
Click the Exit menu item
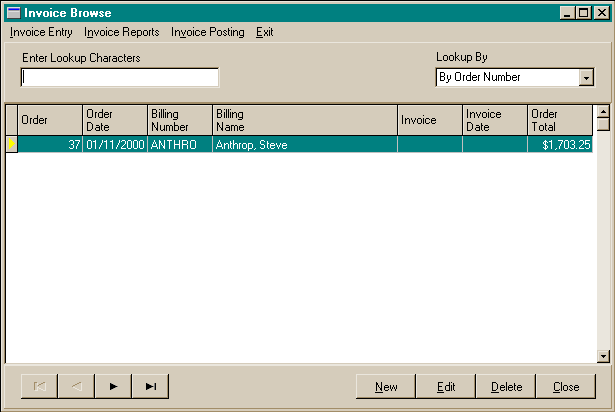coord(264,32)
